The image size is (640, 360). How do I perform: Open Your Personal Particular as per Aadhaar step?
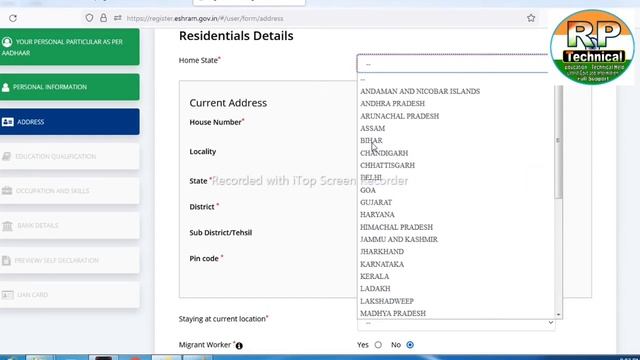point(70,47)
